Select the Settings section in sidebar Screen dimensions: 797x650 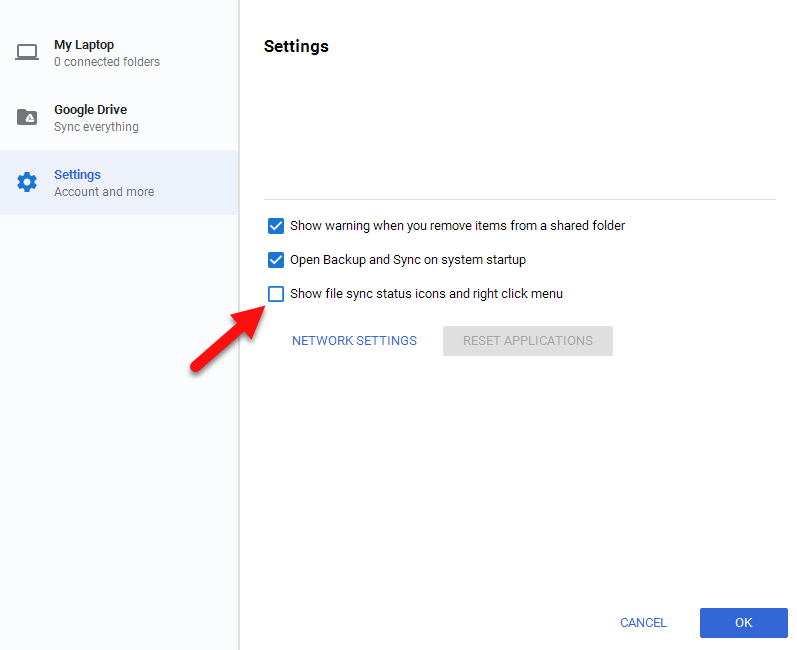(119, 182)
